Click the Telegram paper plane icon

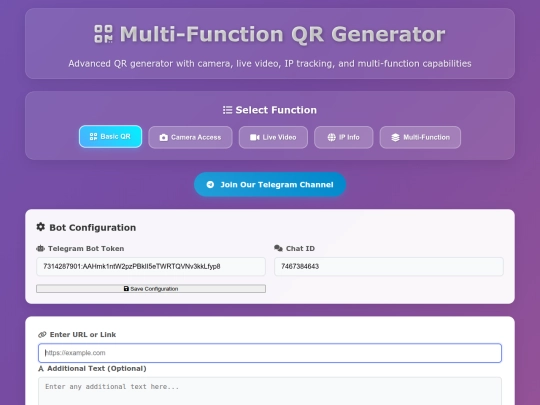coord(210,185)
